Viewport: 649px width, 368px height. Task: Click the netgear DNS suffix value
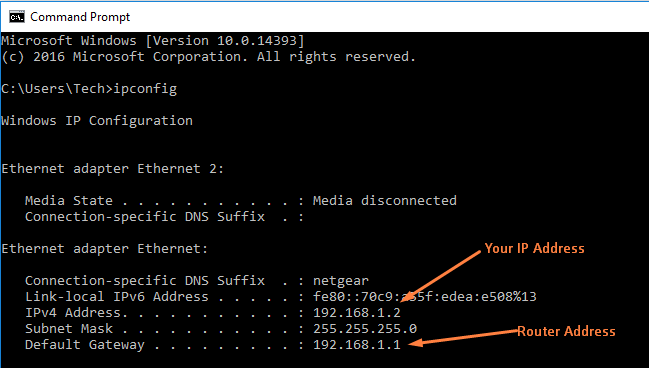coord(341,281)
